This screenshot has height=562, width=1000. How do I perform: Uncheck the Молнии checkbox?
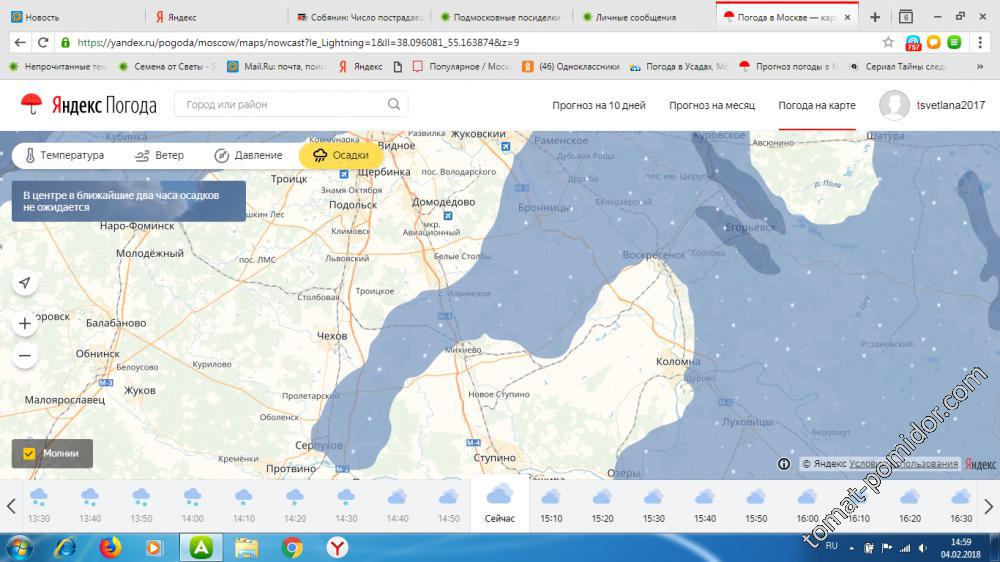pos(29,454)
